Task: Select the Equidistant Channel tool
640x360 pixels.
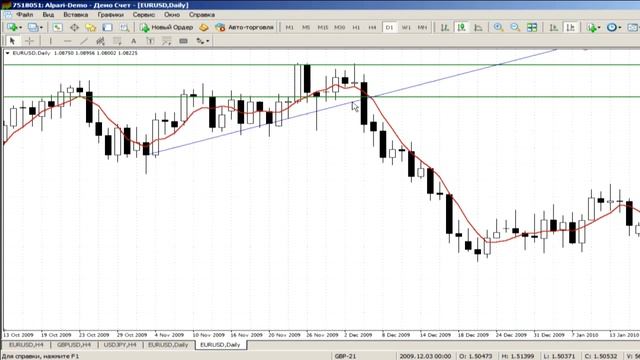Action: [100, 41]
